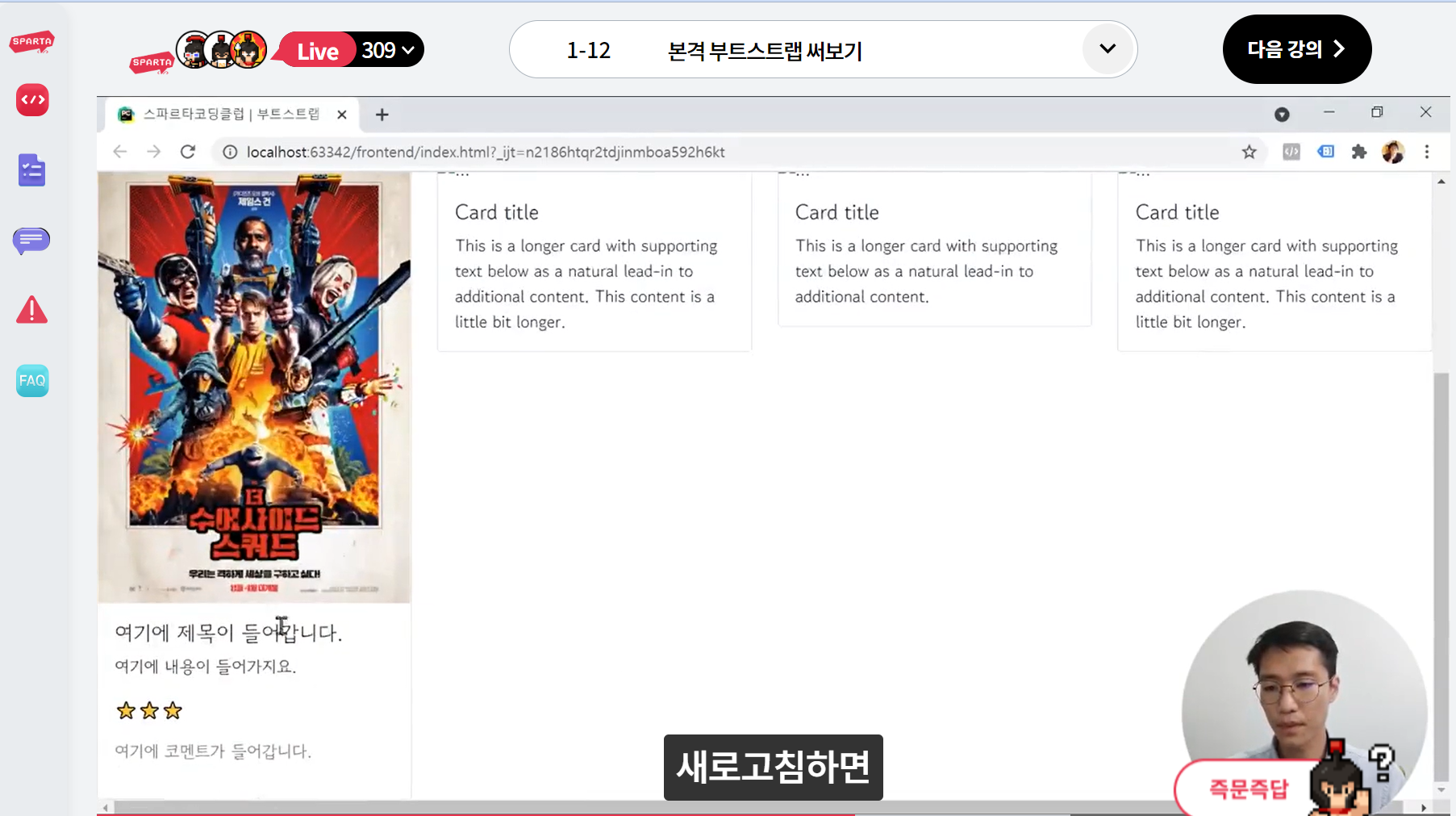
Task: Click the 여기에 제목이 들어갑니다 card title
Action: pyautogui.click(x=228, y=632)
